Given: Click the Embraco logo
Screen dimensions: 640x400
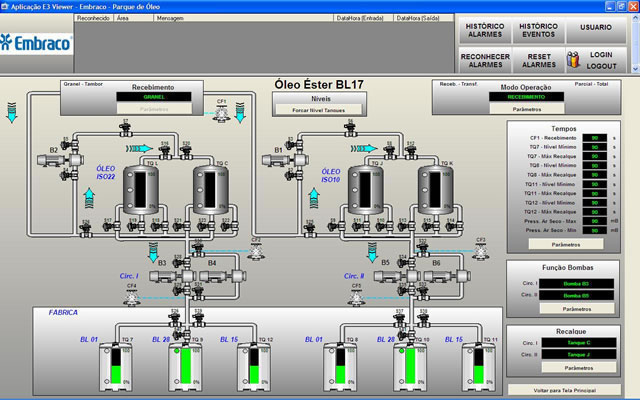Looking at the screenshot, I should click(x=36, y=43).
